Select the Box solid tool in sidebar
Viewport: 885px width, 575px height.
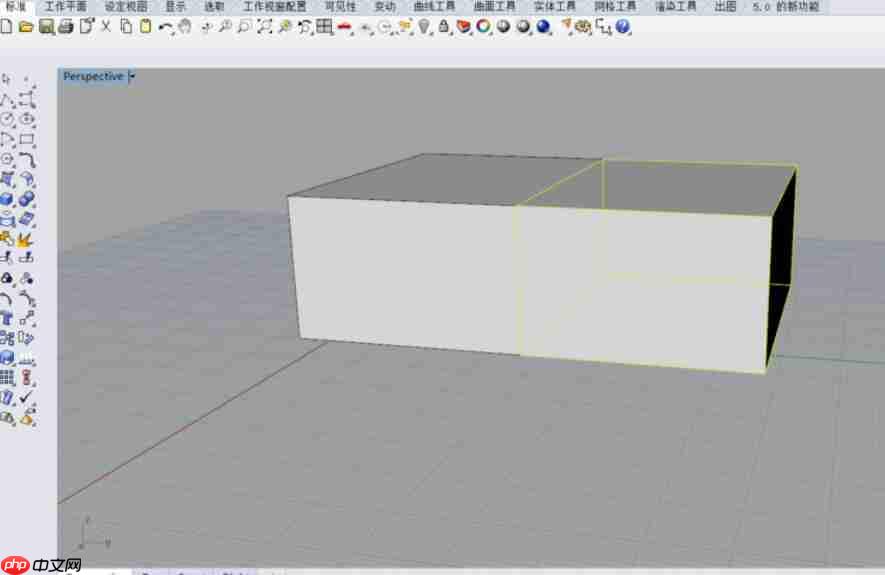pyautogui.click(x=7, y=200)
